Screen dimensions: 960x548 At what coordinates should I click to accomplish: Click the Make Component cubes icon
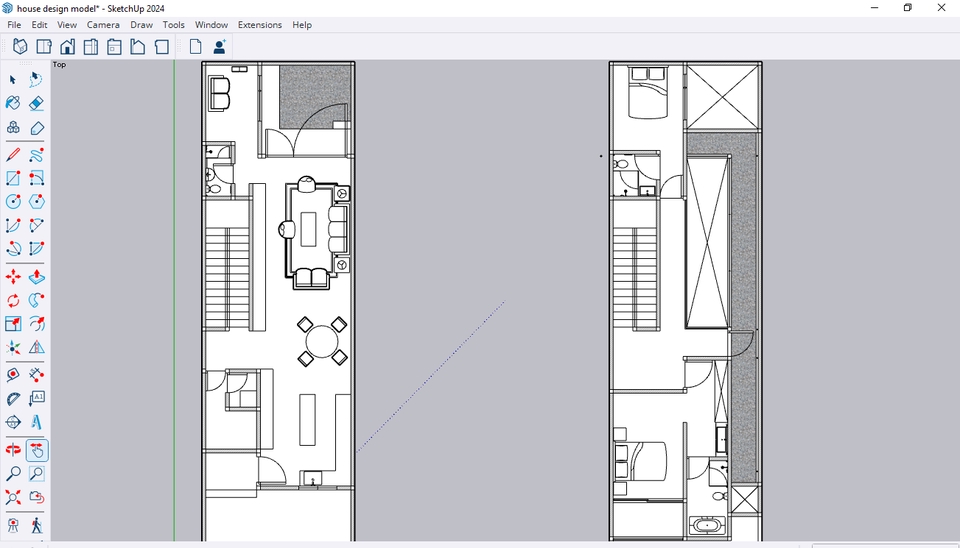pos(13,127)
